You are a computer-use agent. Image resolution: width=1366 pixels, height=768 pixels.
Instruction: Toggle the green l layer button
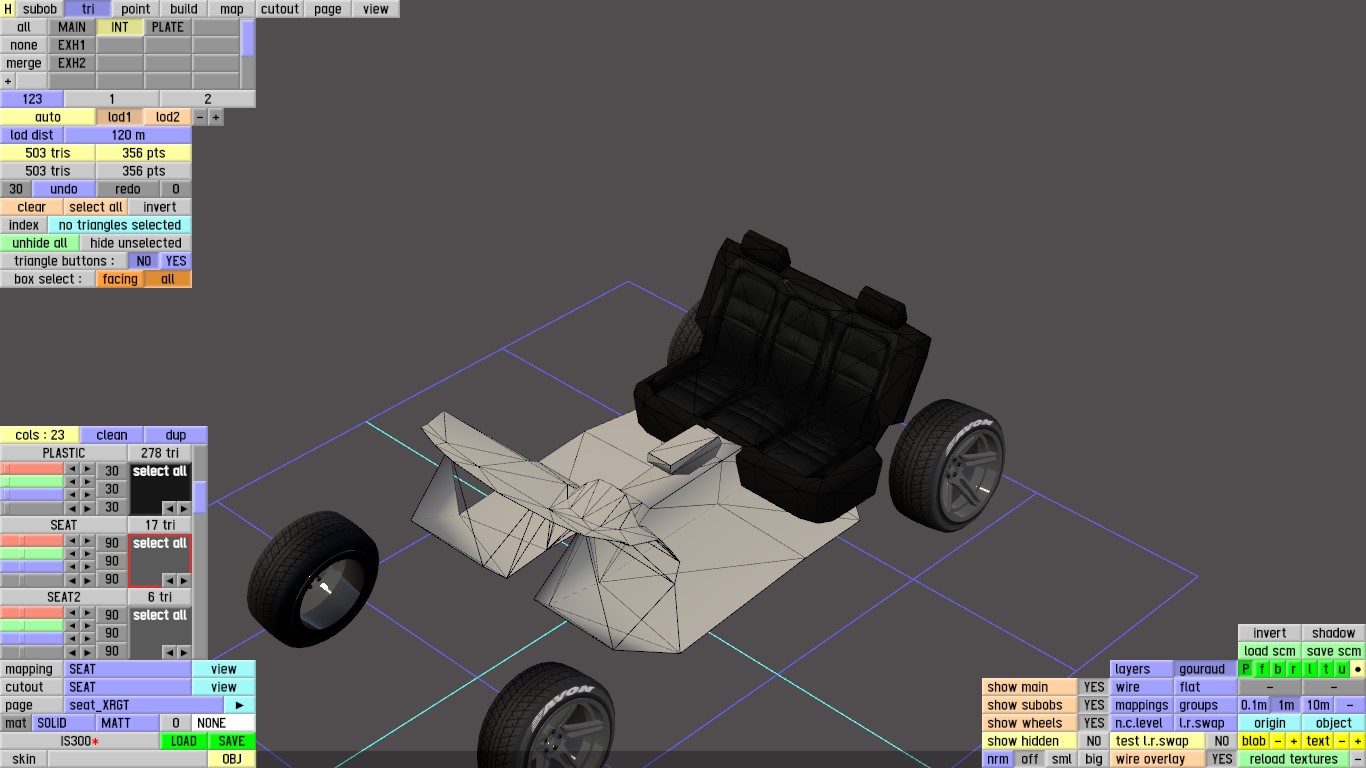pos(1310,669)
